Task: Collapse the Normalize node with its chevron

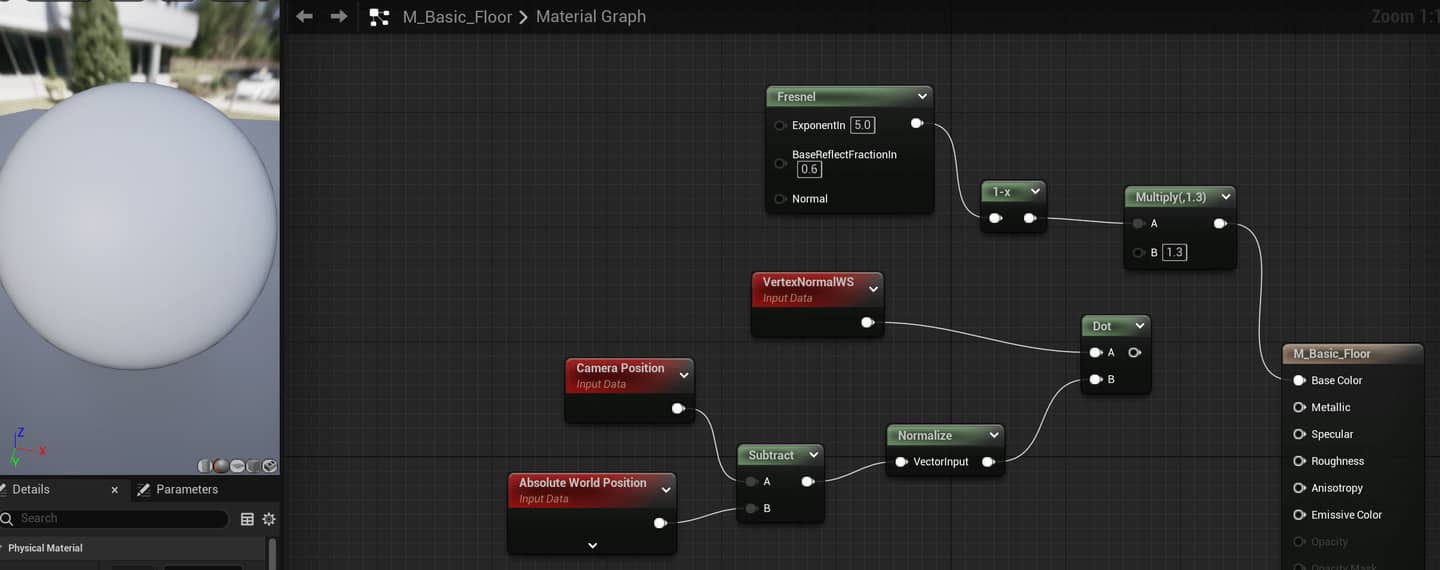Action: coord(993,435)
